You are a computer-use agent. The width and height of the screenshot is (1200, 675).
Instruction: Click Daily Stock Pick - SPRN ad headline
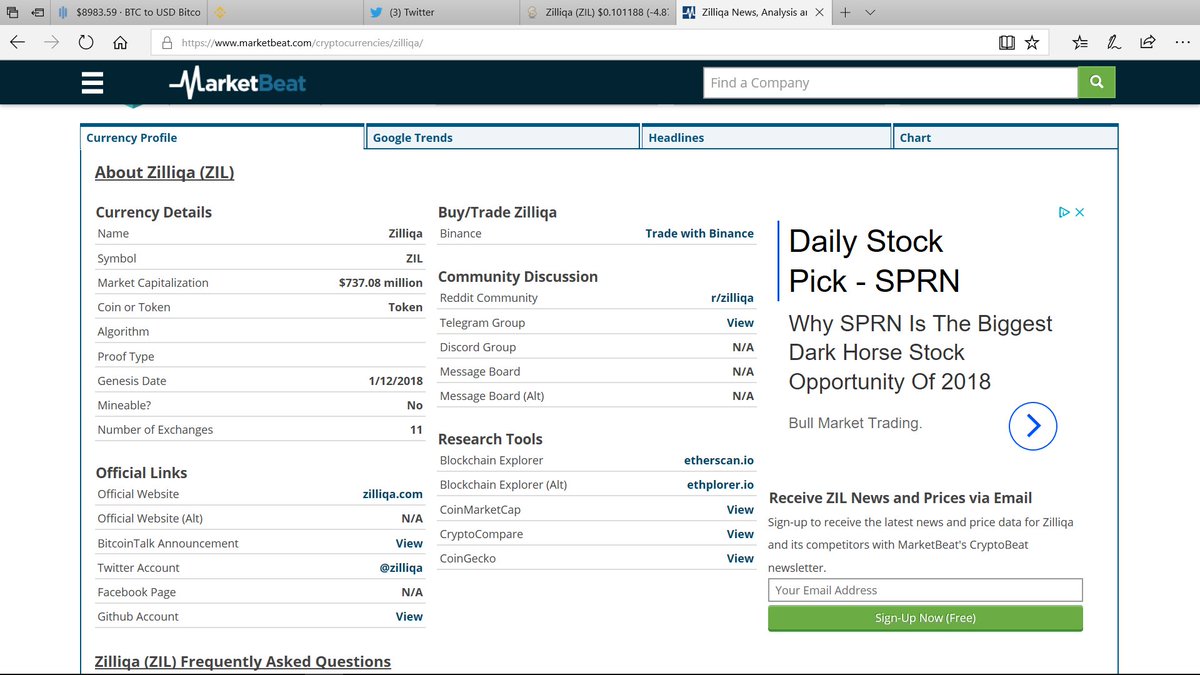(874, 260)
